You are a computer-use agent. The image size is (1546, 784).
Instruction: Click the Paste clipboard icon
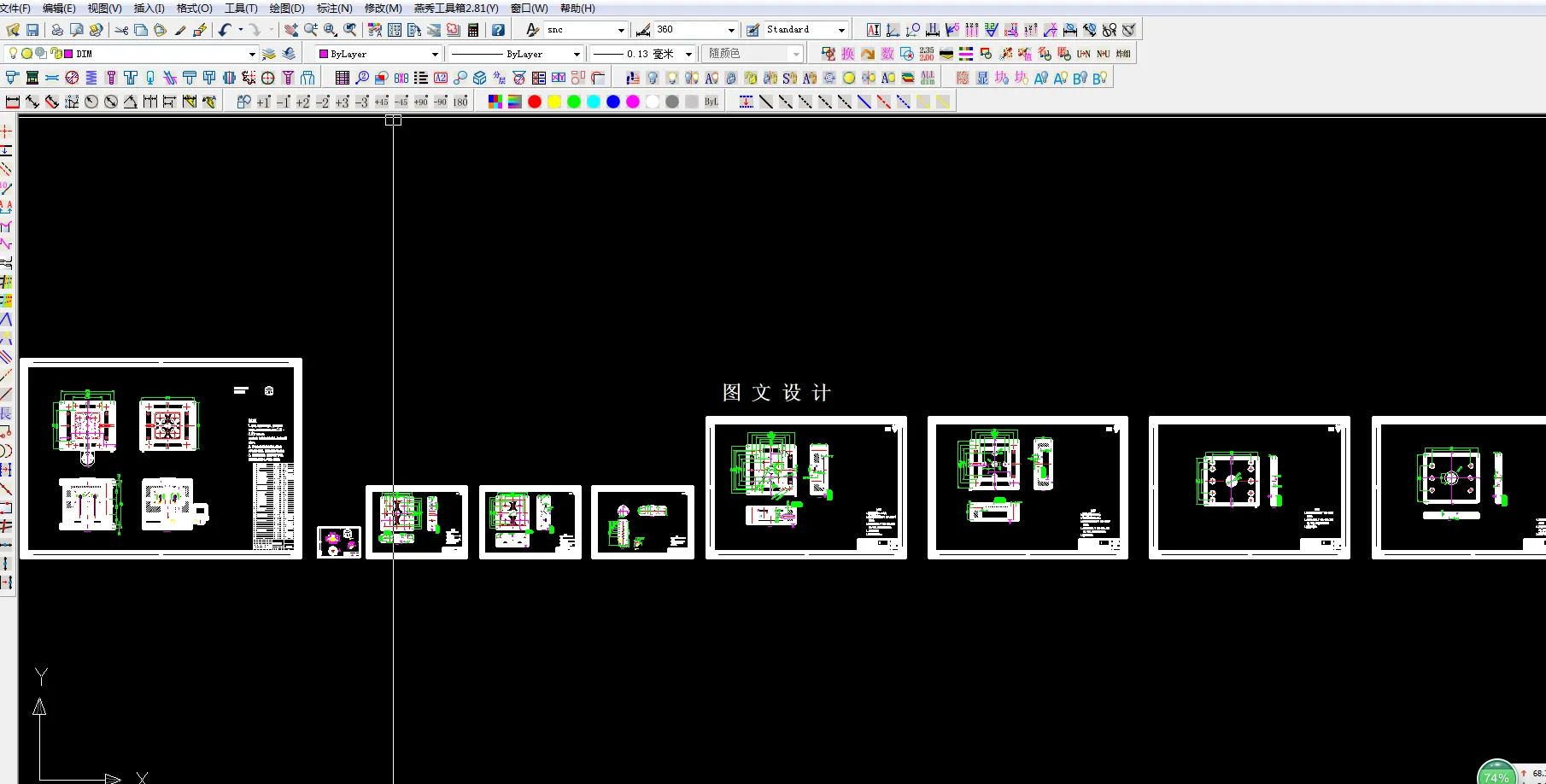click(161, 30)
